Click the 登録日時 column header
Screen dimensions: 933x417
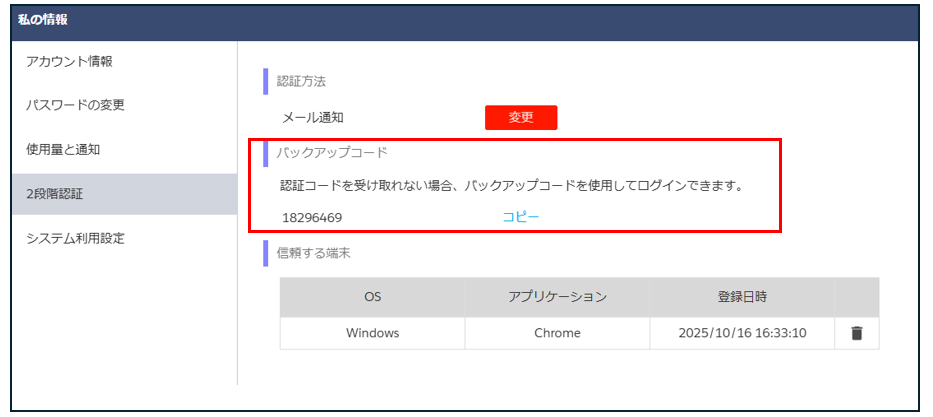click(741, 297)
